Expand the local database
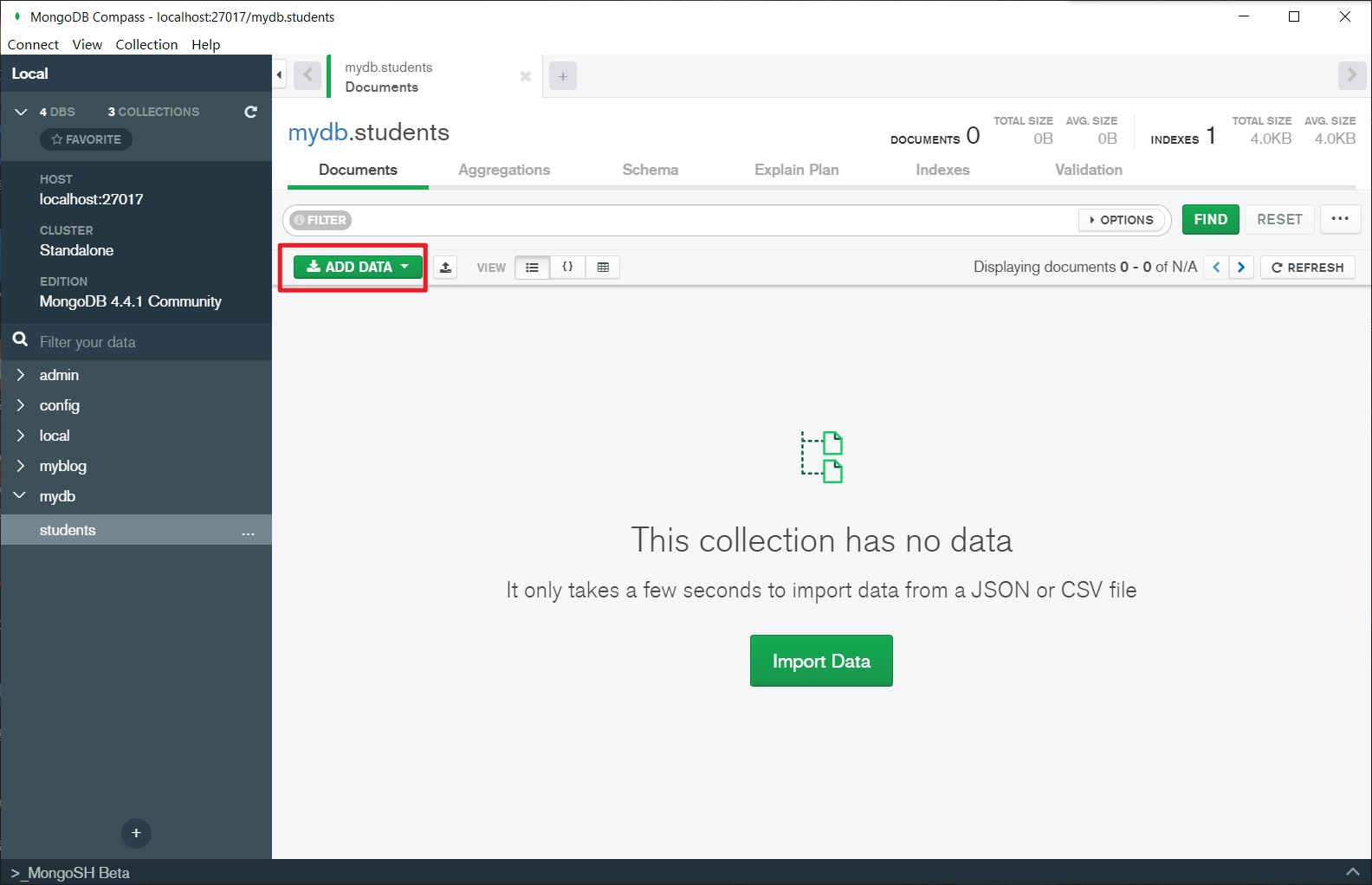Image resolution: width=1372 pixels, height=885 pixels. (x=20, y=436)
